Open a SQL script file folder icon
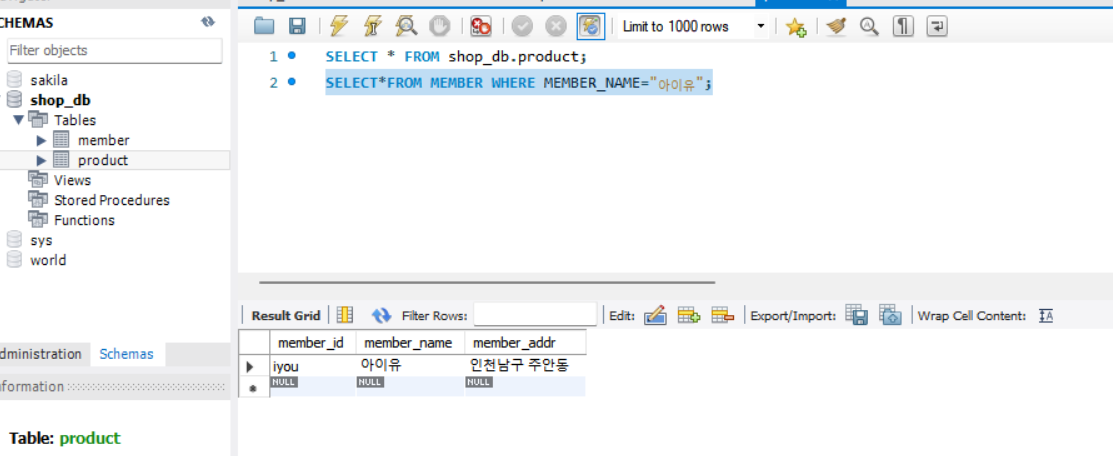Screen dimensions: 1113x456 264,27
